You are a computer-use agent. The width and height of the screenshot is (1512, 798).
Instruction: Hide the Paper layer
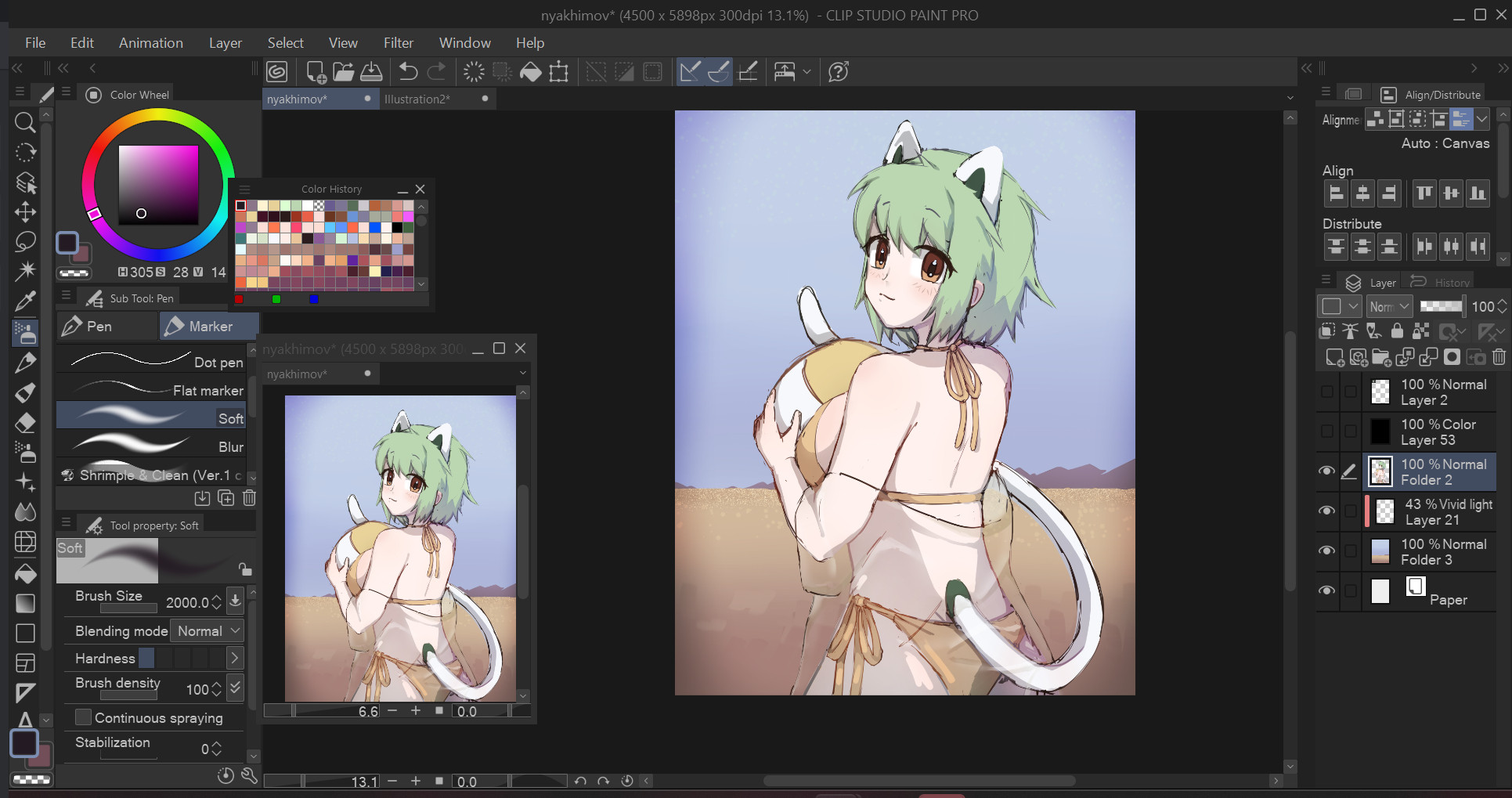[x=1326, y=590]
